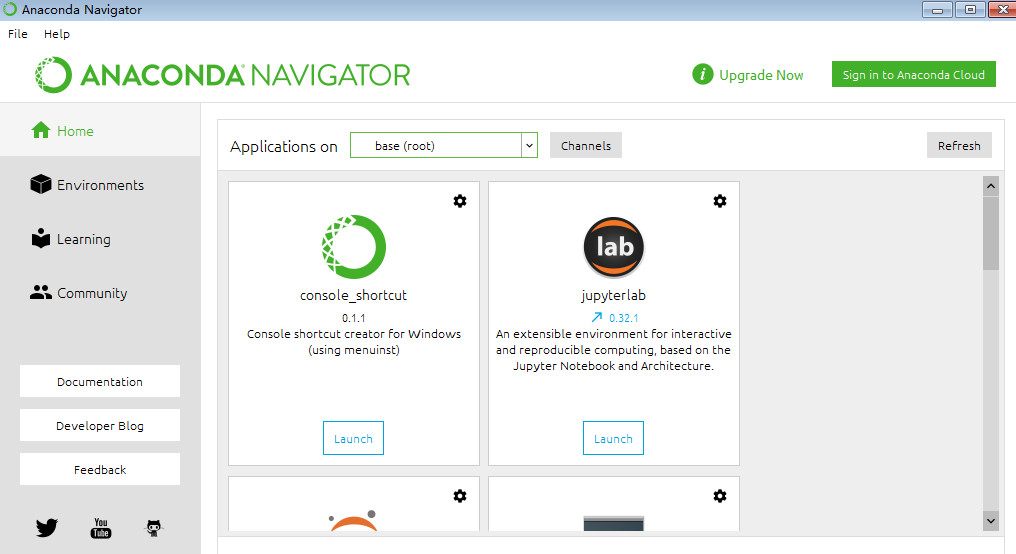This screenshot has width=1016, height=554.
Task: Select the console_shortcut title text
Action: point(353,295)
